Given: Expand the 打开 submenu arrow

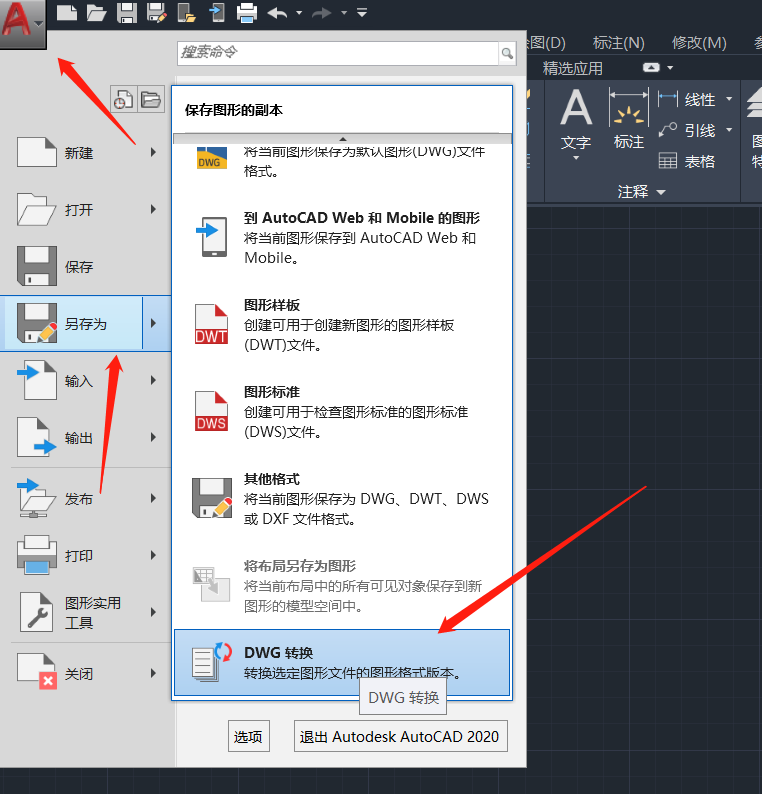Looking at the screenshot, I should pyautogui.click(x=153, y=209).
